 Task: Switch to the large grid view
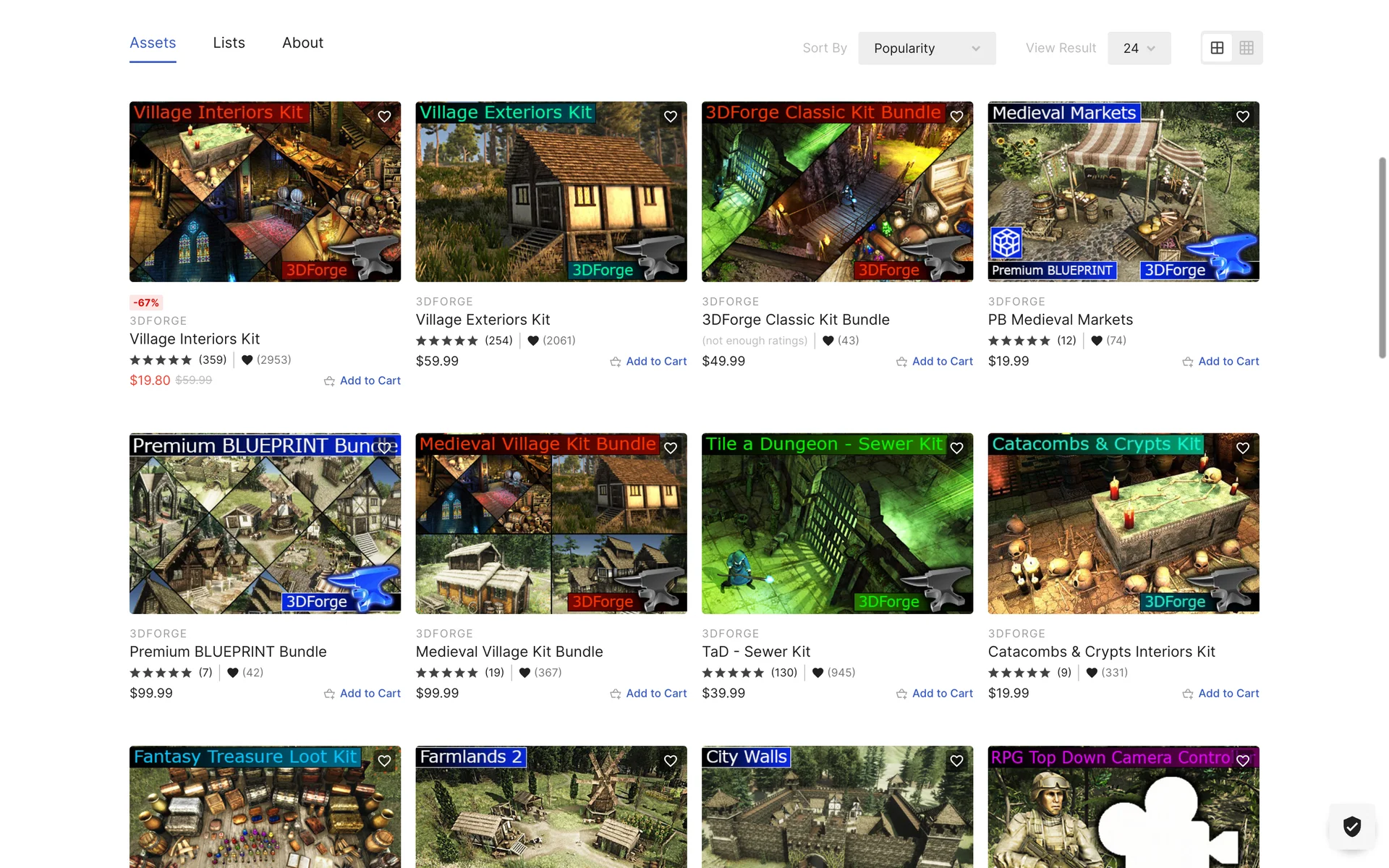tap(1217, 48)
